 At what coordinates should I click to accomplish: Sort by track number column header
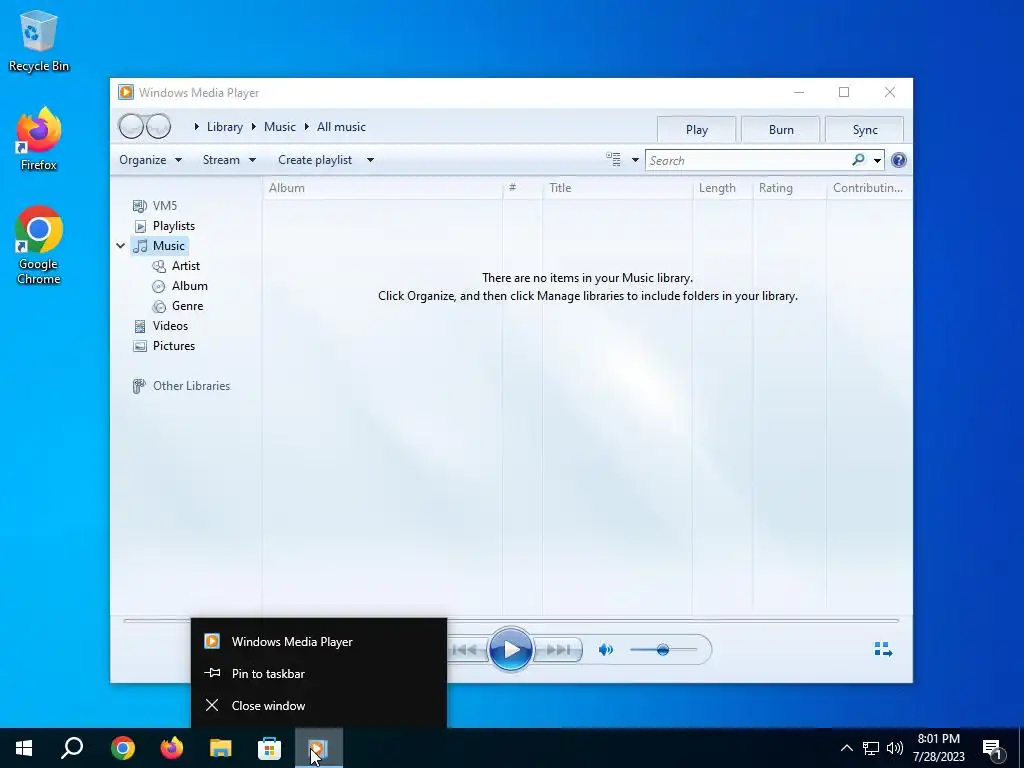point(522,188)
